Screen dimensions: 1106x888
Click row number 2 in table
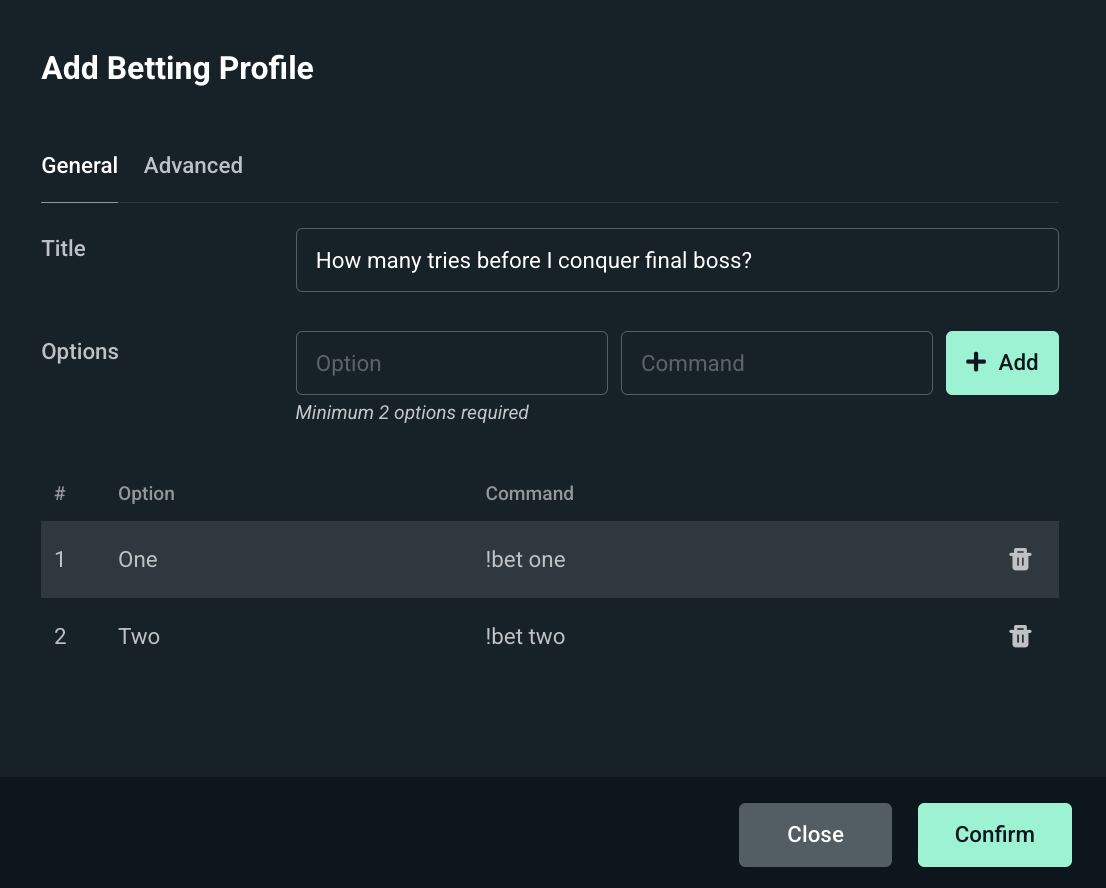coord(60,636)
